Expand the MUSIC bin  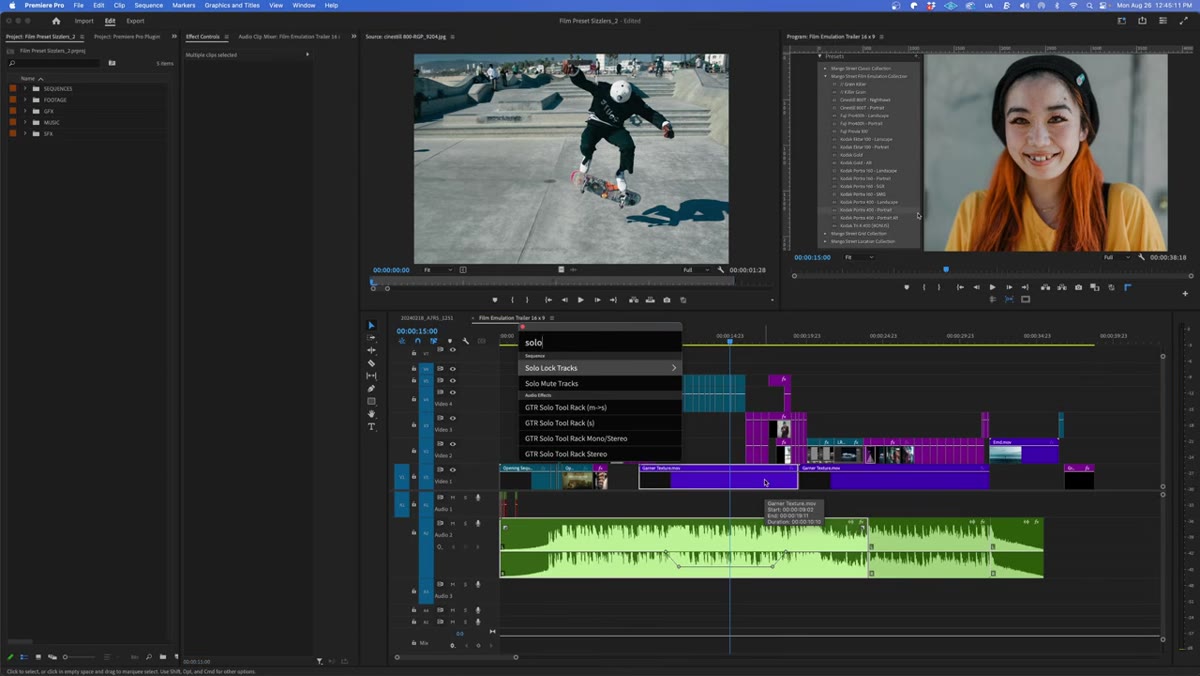[x=25, y=122]
